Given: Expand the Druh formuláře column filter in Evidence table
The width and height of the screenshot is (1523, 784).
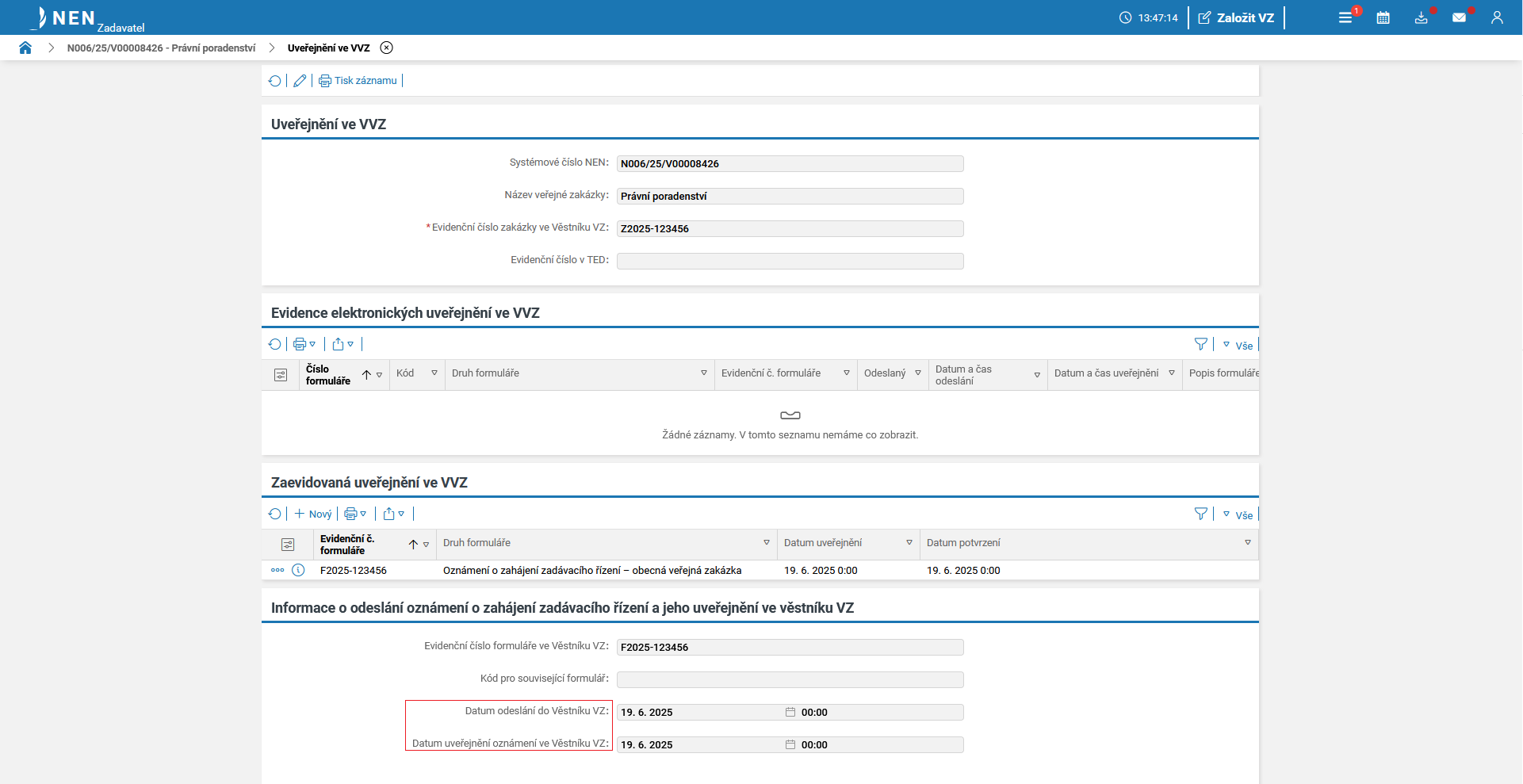Looking at the screenshot, I should 703,373.
